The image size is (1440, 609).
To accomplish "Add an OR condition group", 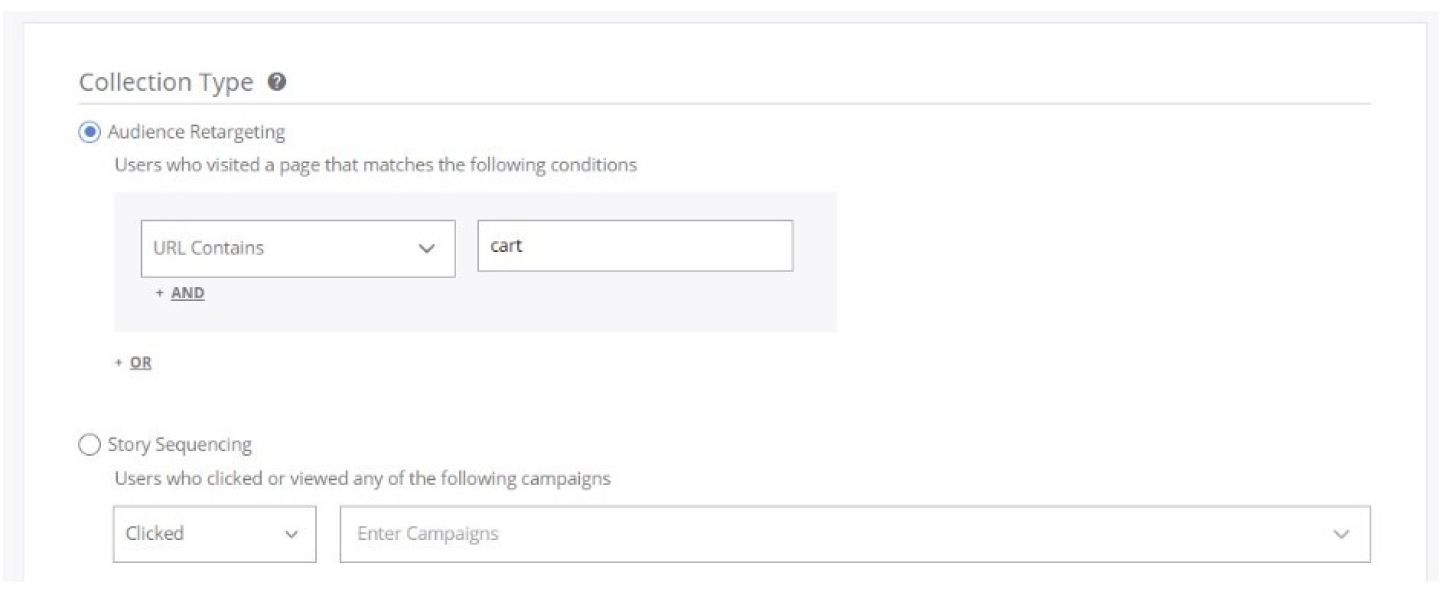I will pos(140,363).
